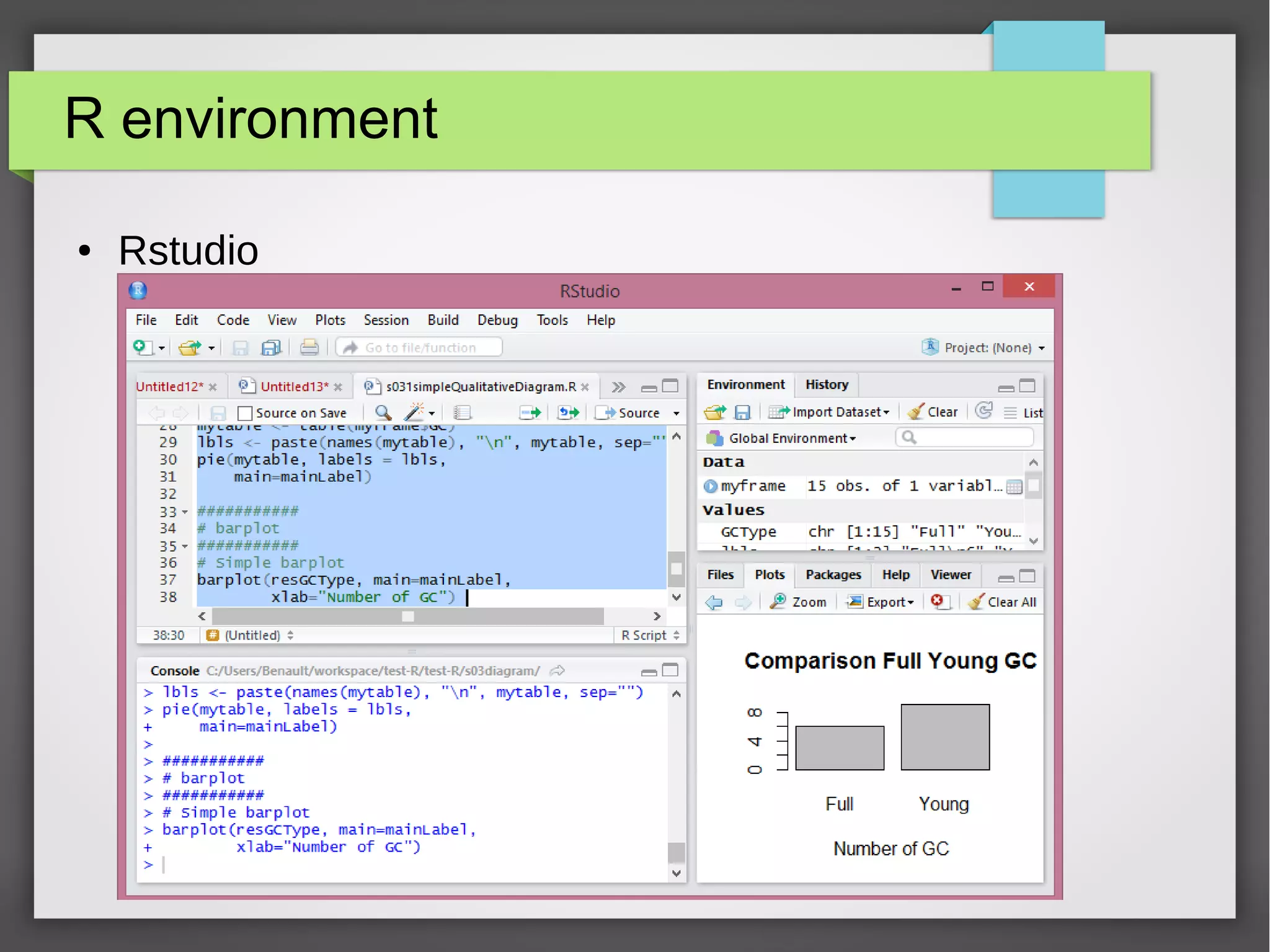This screenshot has height=952, width=1270.
Task: Click the next plot arrow
Action: click(x=743, y=602)
